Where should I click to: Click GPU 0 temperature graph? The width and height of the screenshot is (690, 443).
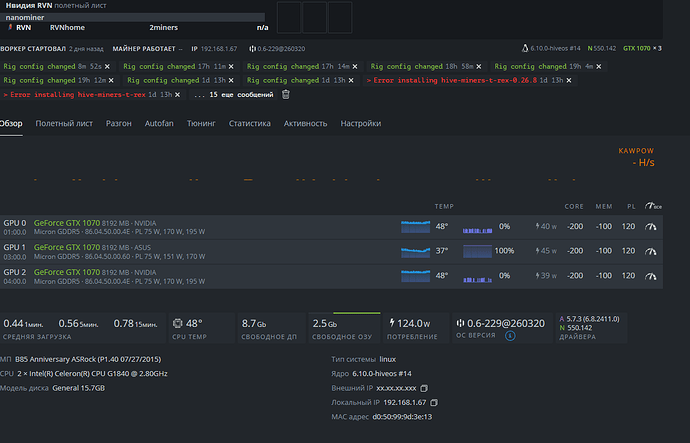pyautogui.click(x=415, y=227)
